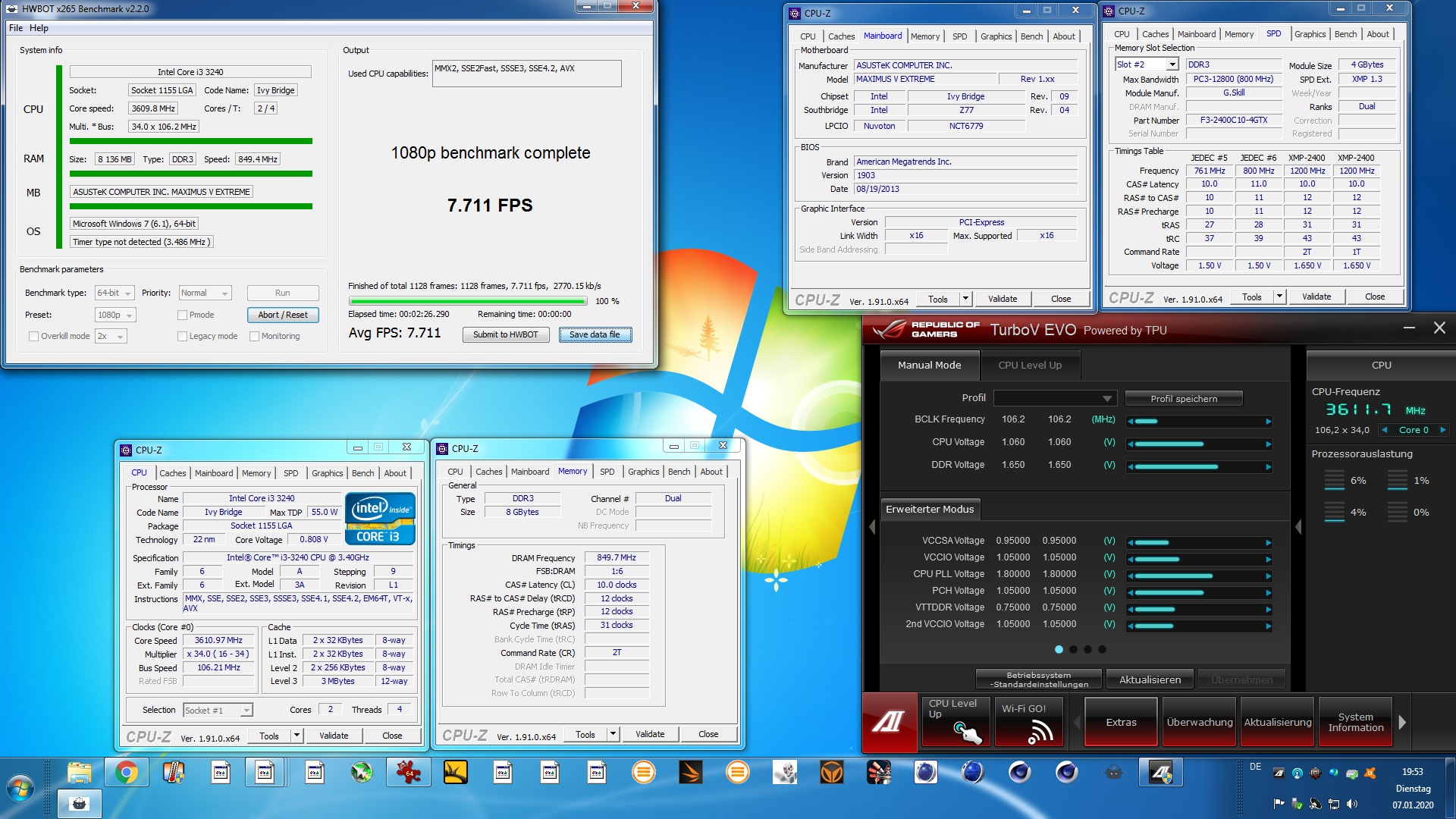Select next core with arrow right of Core 0
This screenshot has width=1456, height=819.
[x=1442, y=430]
